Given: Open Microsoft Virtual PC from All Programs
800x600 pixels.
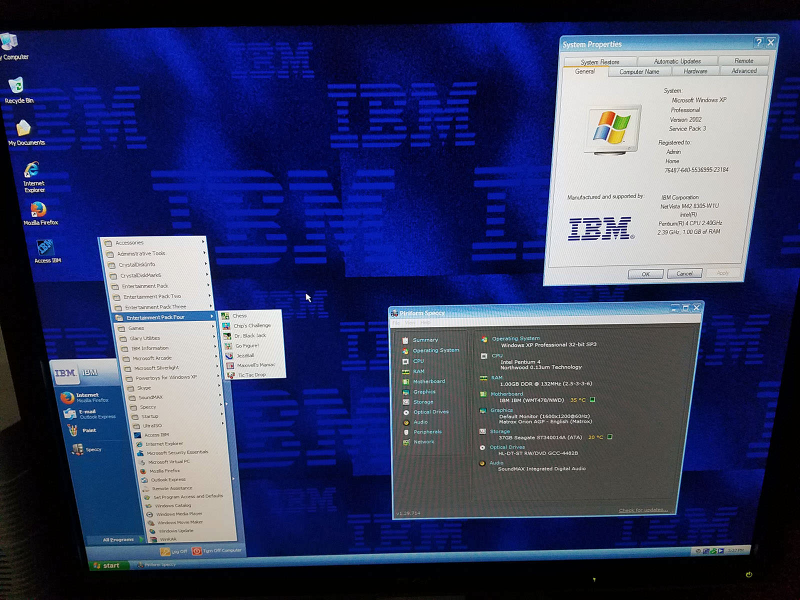Looking at the screenshot, I should coord(168,462).
